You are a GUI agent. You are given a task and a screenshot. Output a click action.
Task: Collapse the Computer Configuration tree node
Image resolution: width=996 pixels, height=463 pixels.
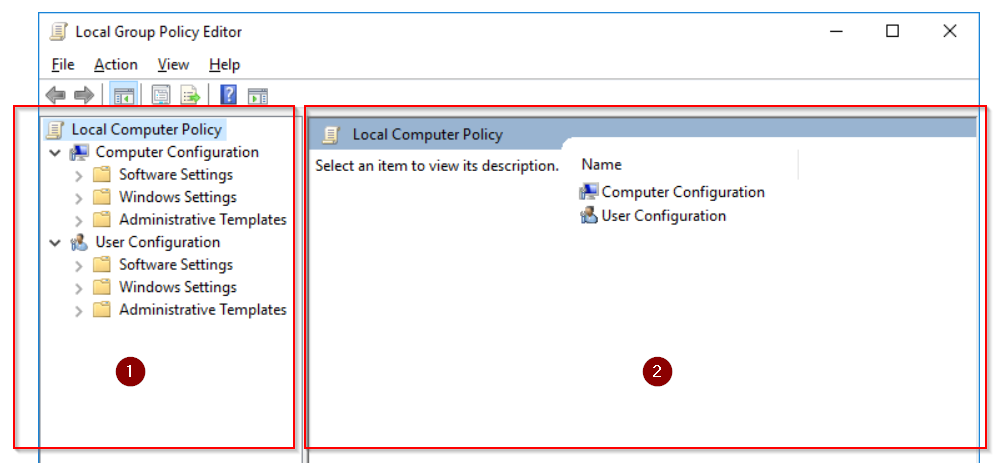pos(55,153)
